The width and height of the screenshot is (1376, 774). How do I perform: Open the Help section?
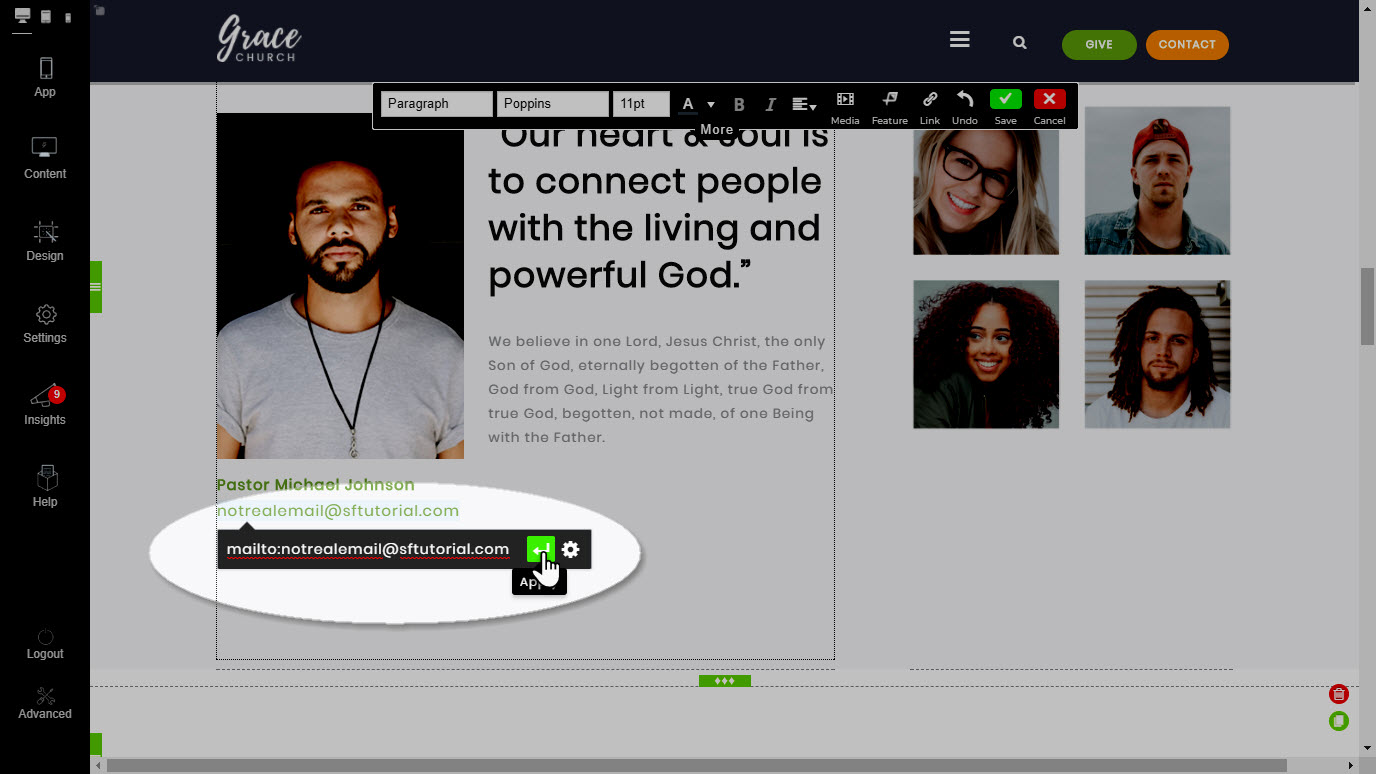tap(45, 487)
